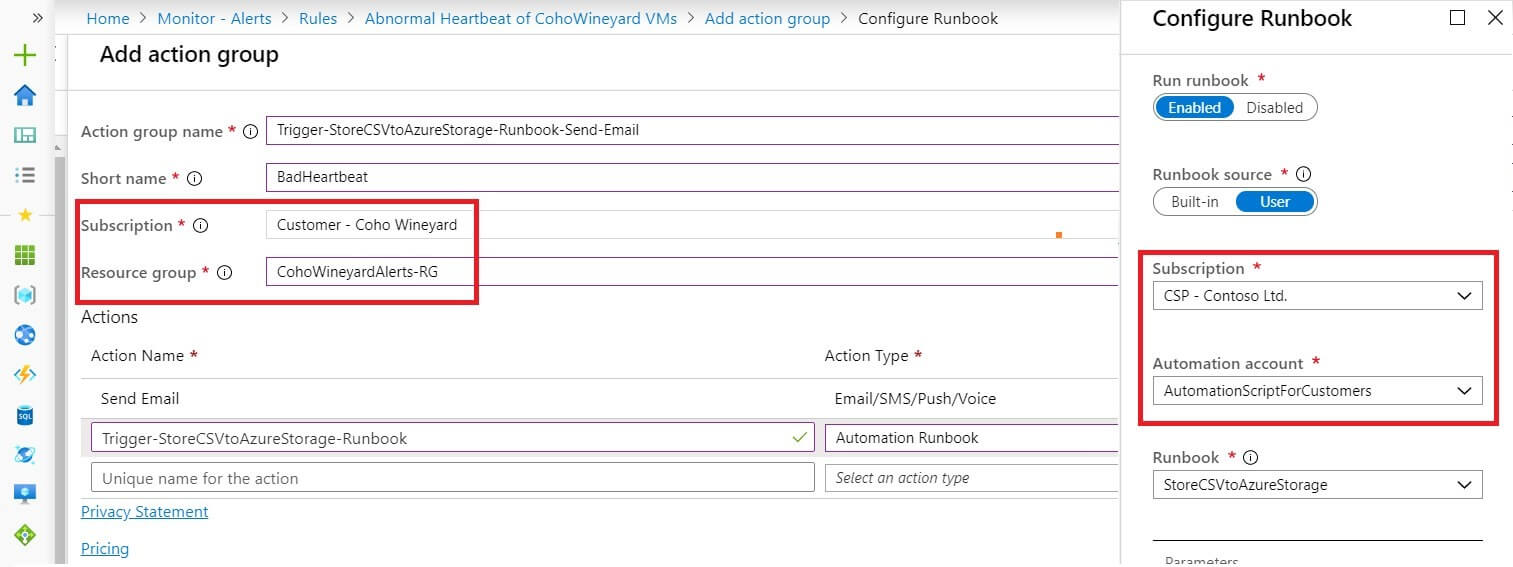
Task: Open Azure Cosmos DB planet icon in sidebar
Action: tap(25, 455)
